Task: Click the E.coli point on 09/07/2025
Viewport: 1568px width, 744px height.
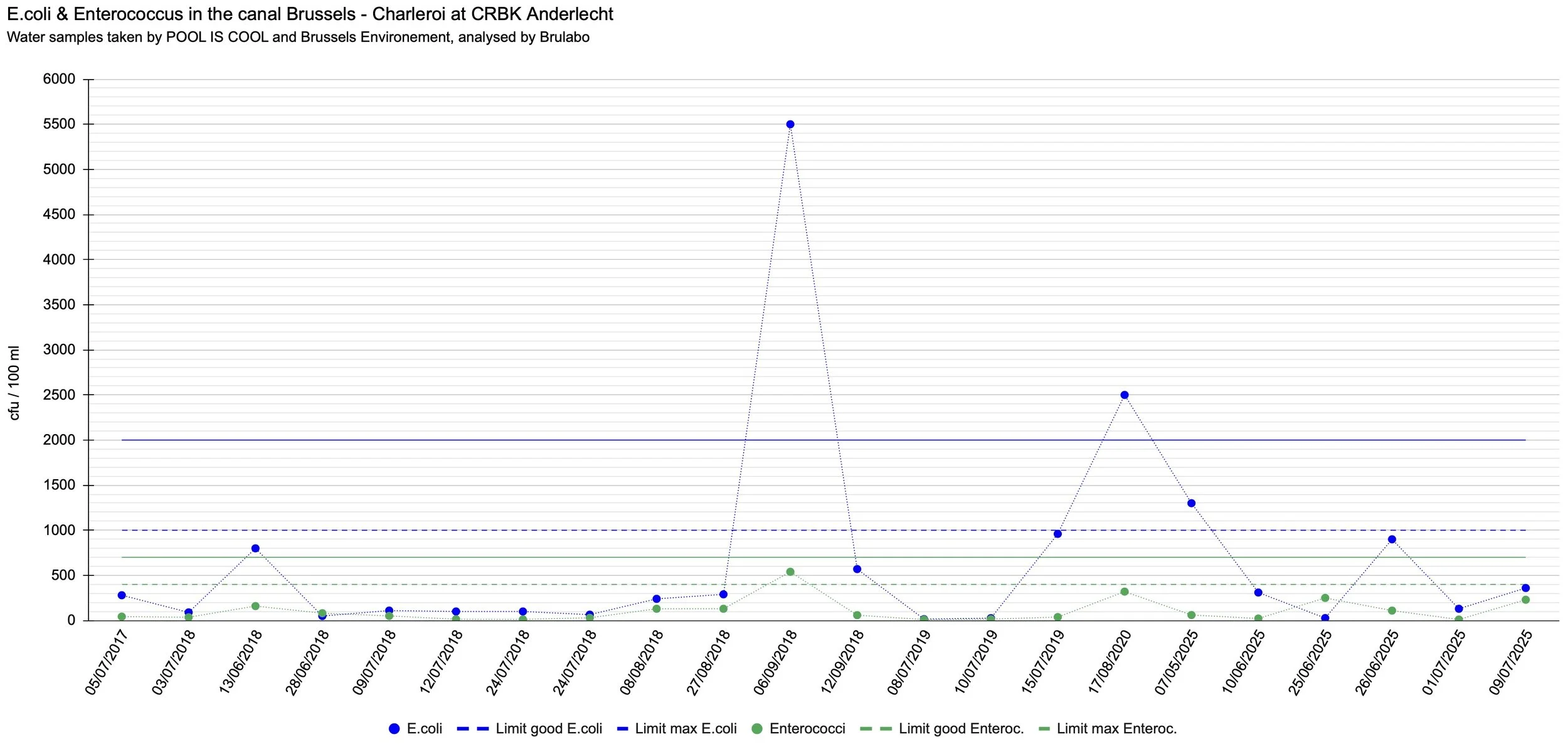Action: 1526,588
